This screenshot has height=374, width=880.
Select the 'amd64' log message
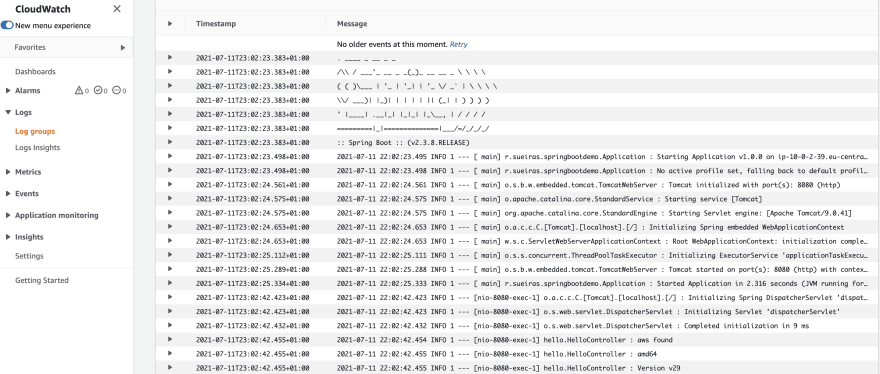coord(497,354)
